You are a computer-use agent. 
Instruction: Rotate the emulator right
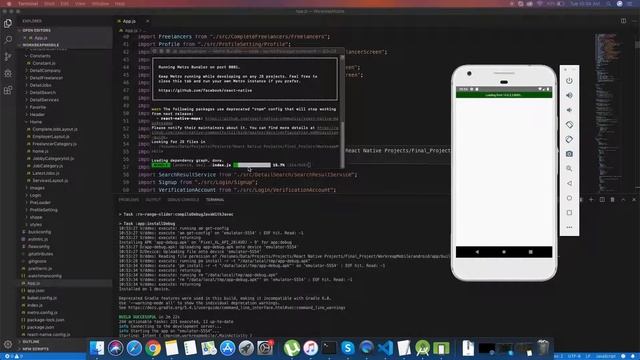[x=569, y=139]
